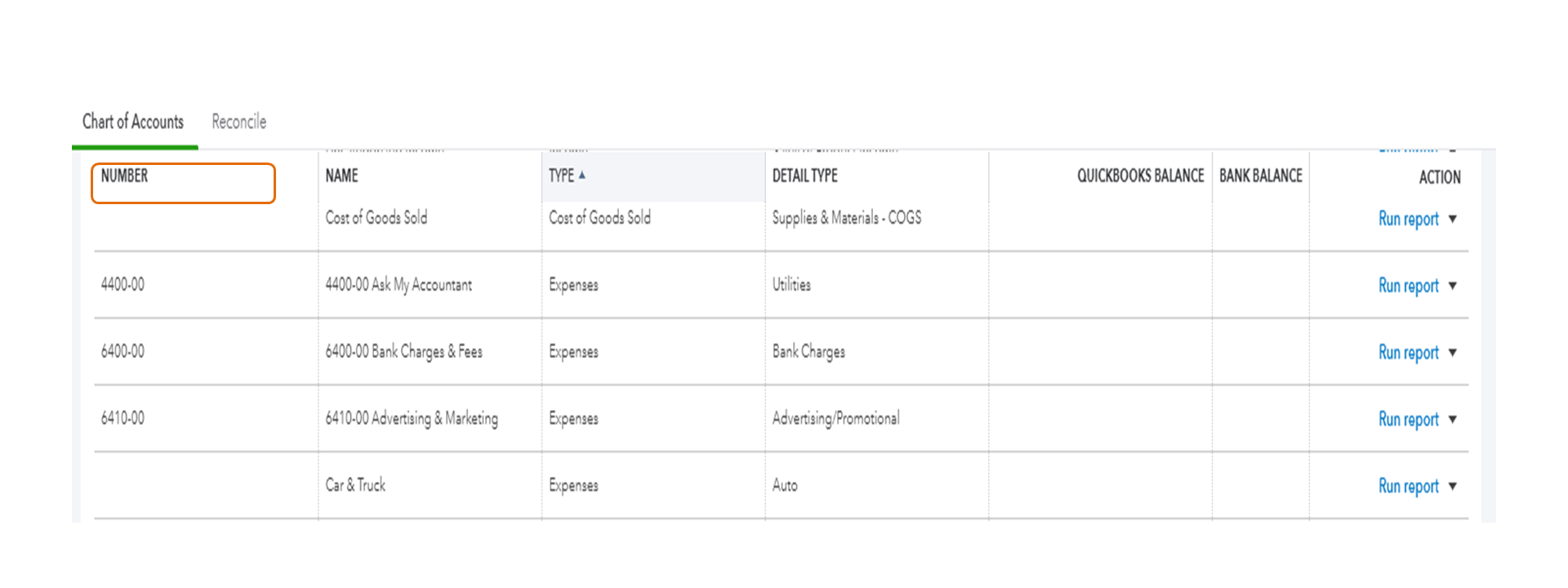Select the Chart of Accounts tab

[x=133, y=122]
